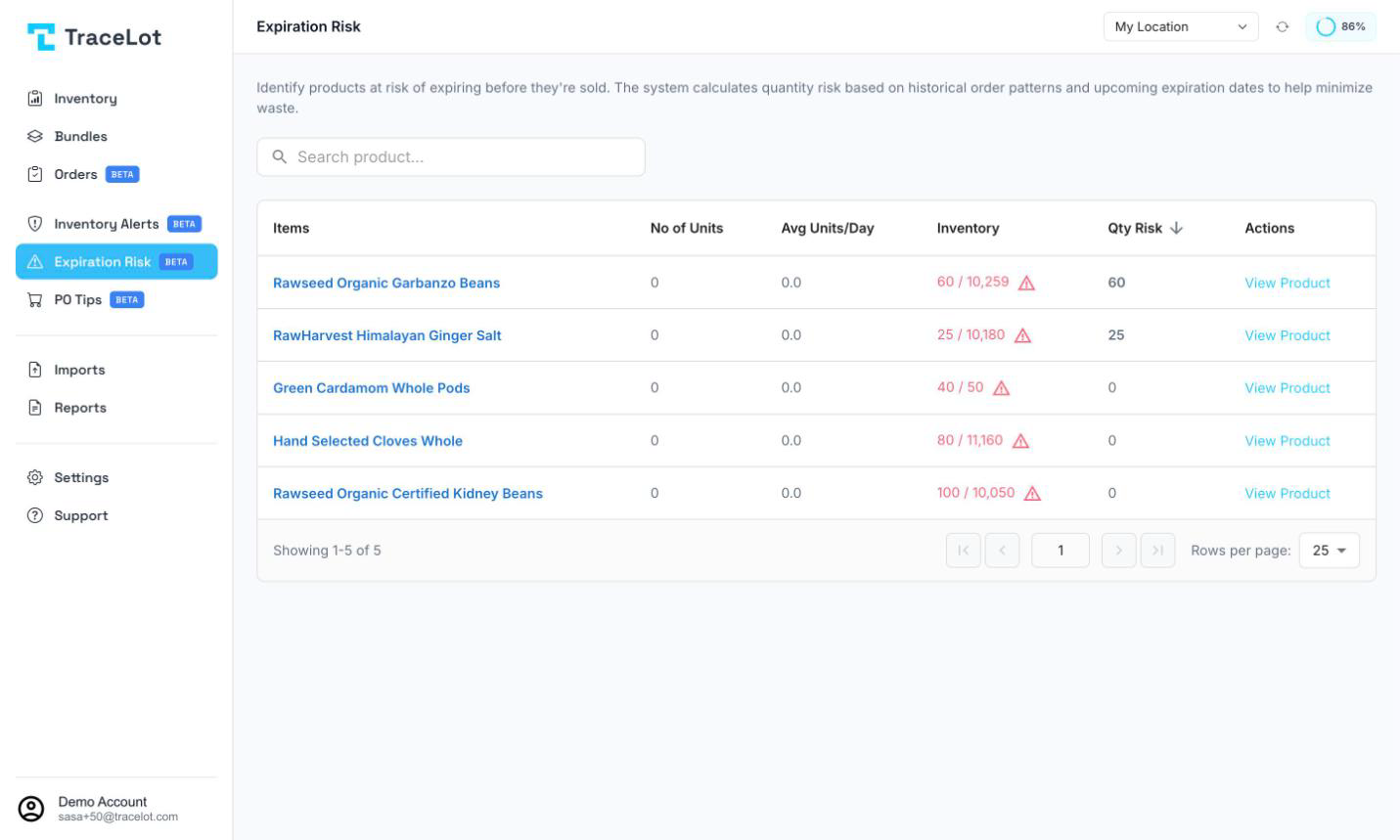Open PO Tips in the sidebar
1400x840 pixels.
[116, 300]
